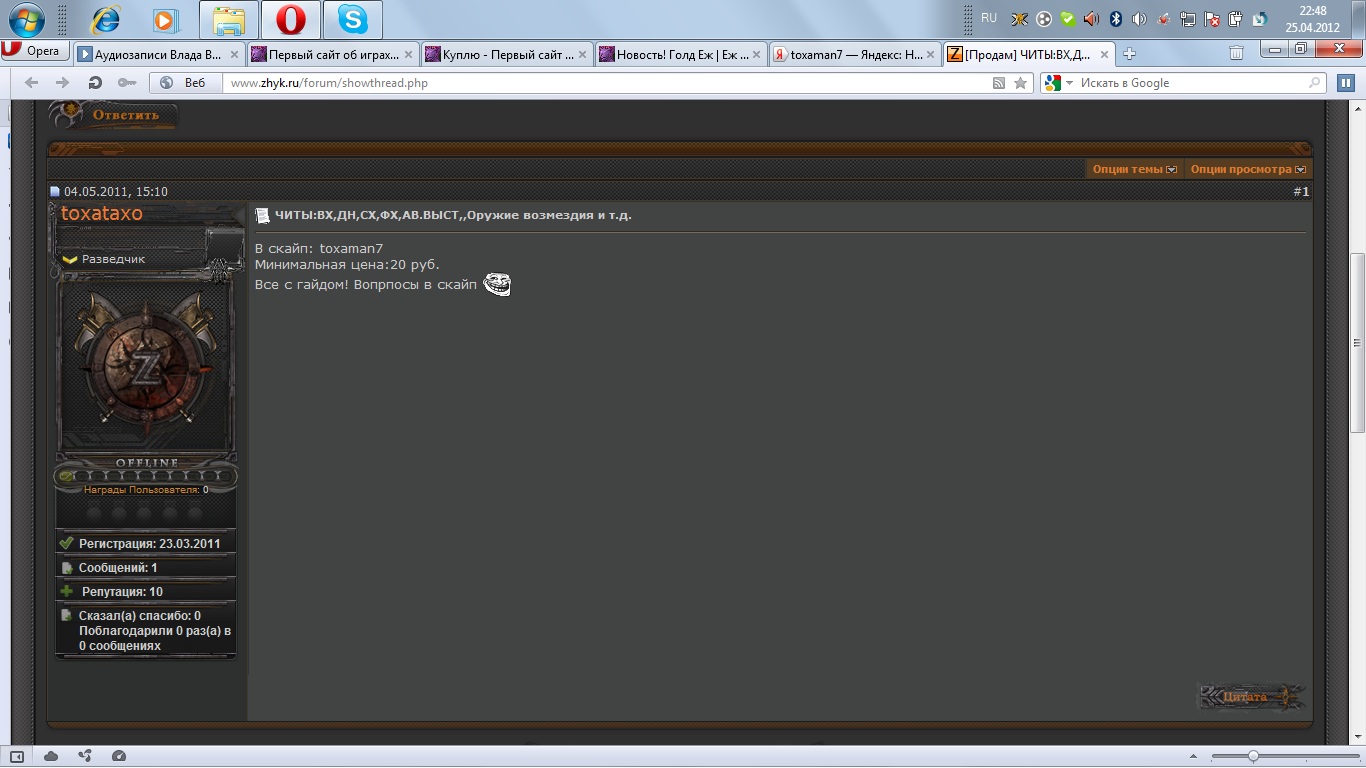Bookmark this page with the star icon

pyautogui.click(x=1020, y=83)
